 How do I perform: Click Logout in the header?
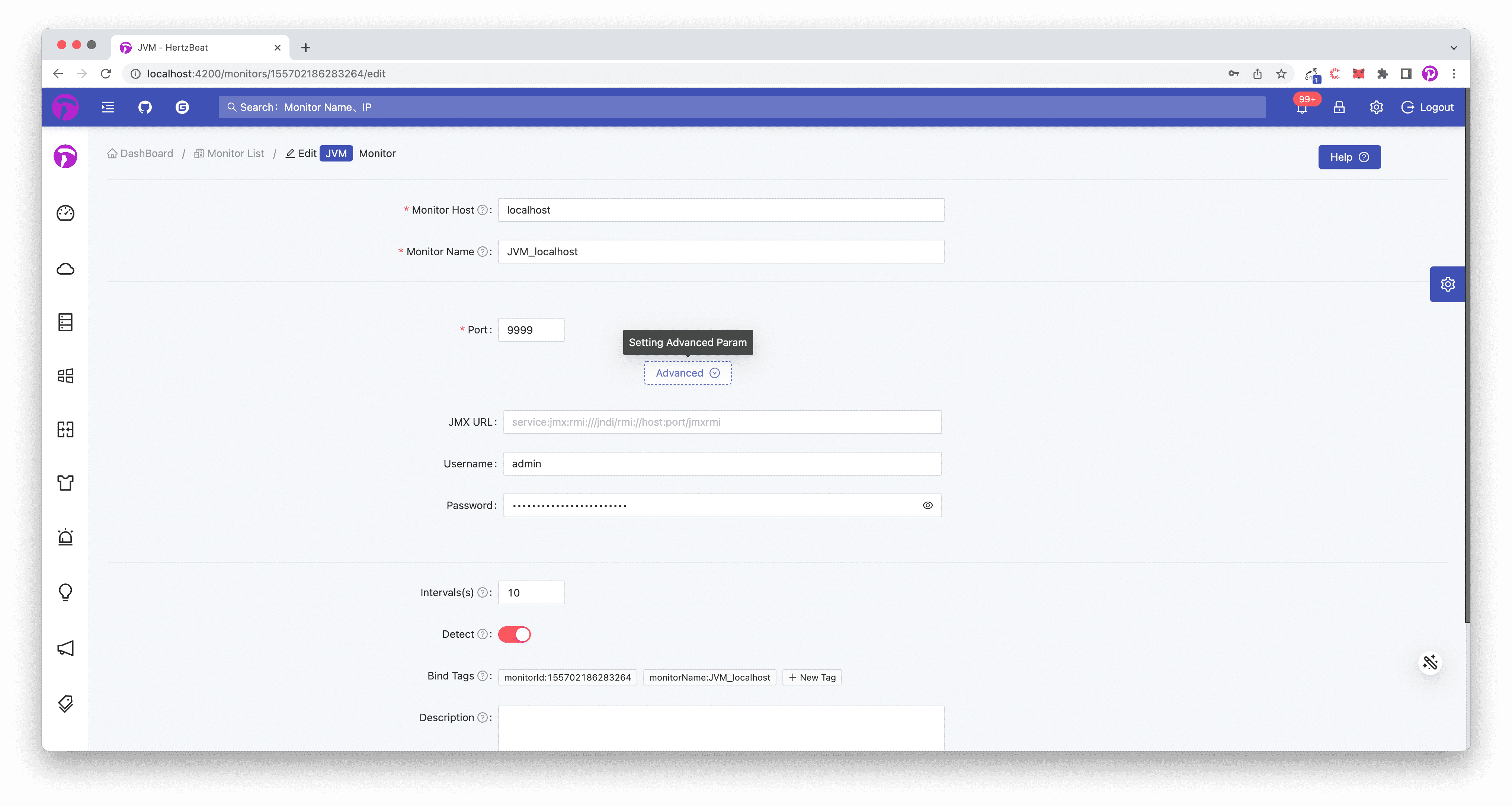[x=1427, y=107]
